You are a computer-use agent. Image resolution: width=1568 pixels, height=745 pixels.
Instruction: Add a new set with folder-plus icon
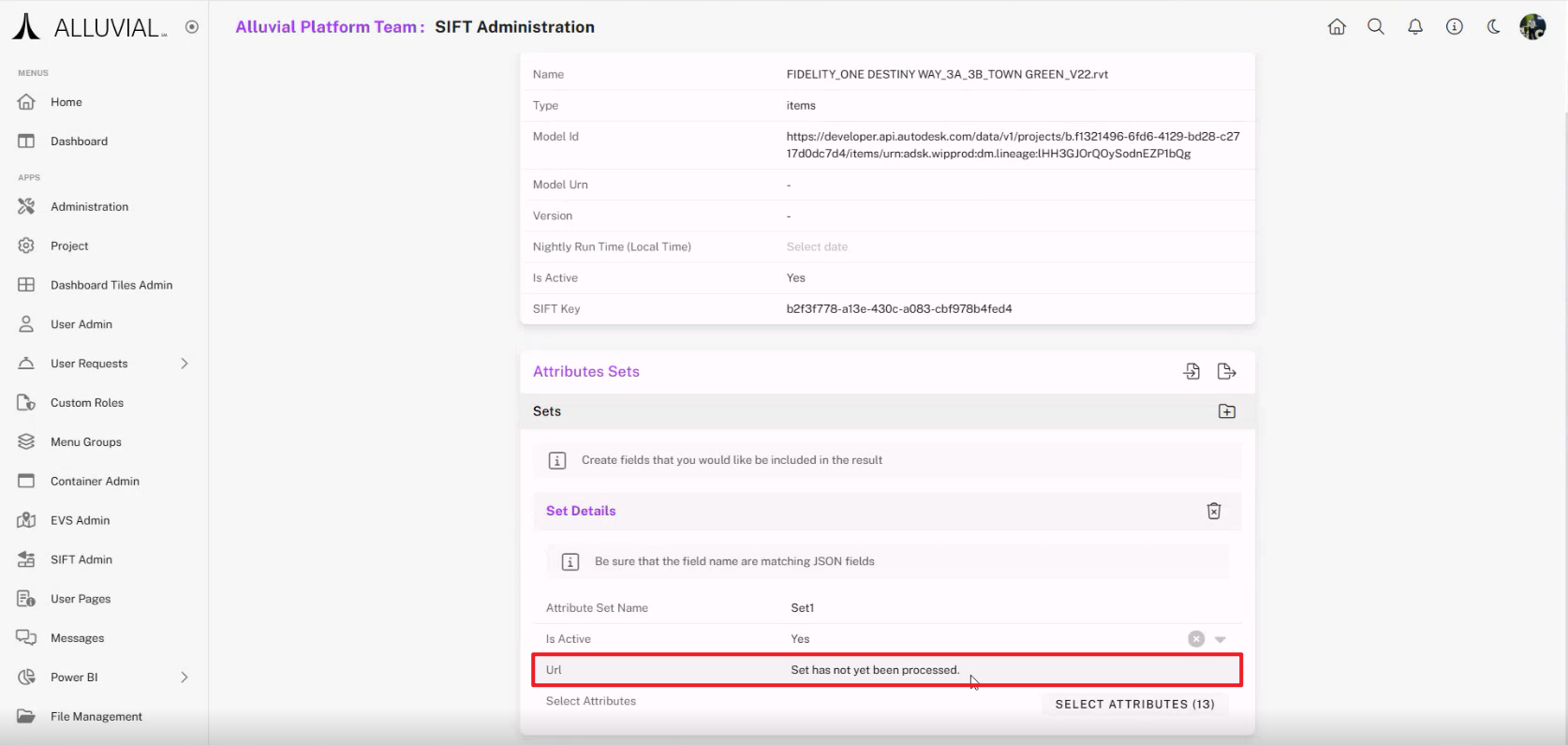(x=1226, y=411)
